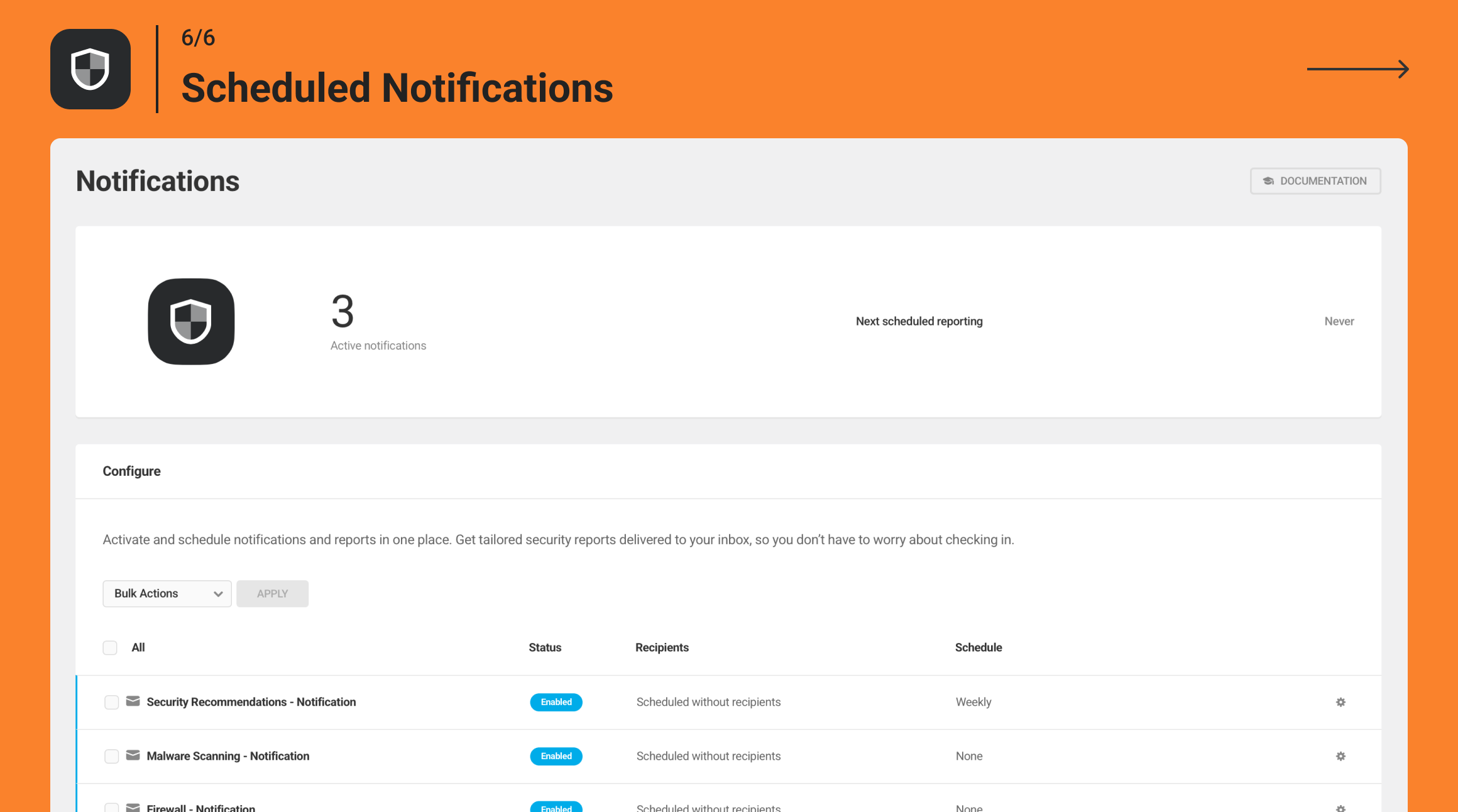
Task: Open settings gear for Malware Scanning notification
Action: click(1340, 756)
